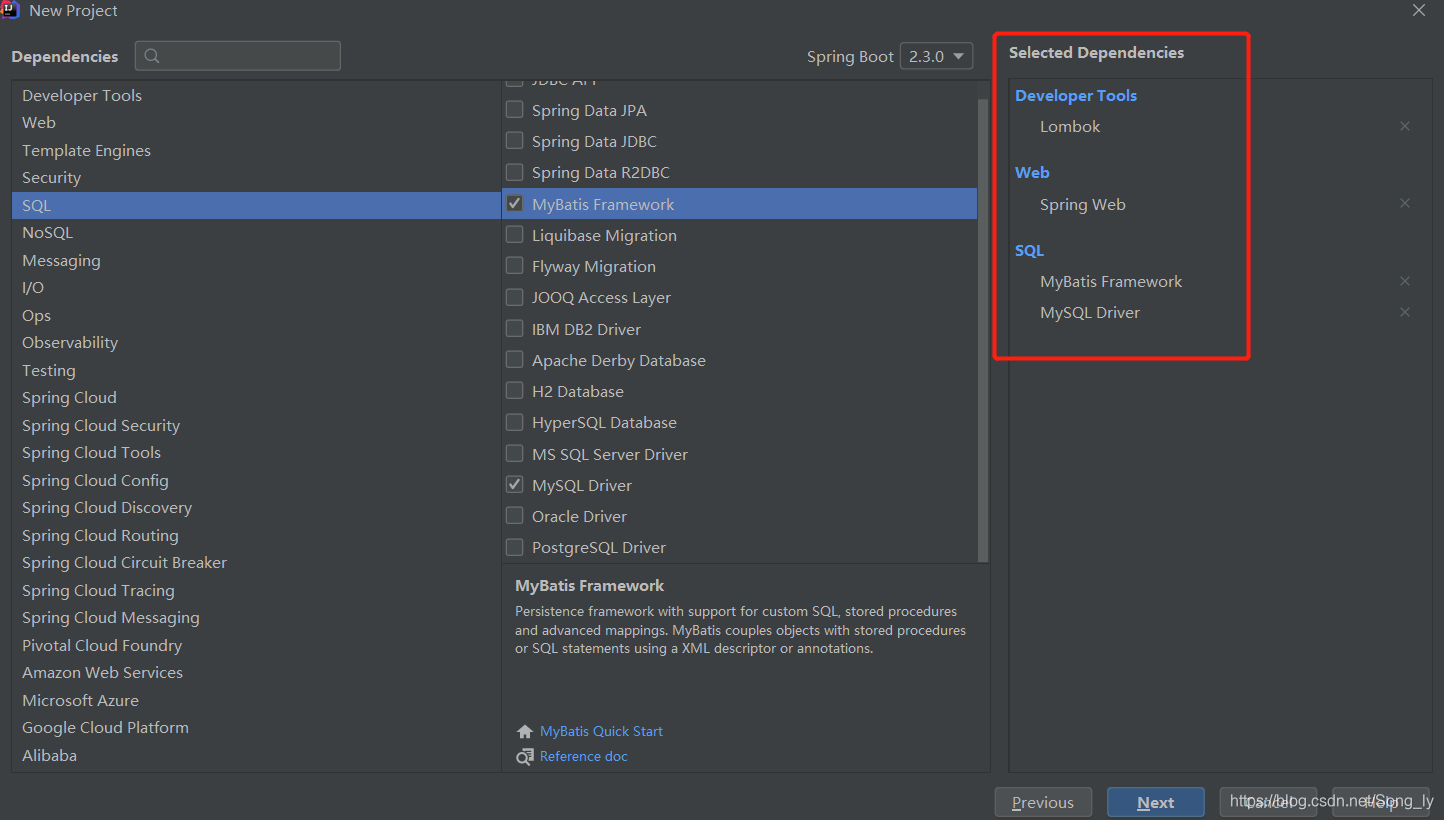The image size is (1444, 820).
Task: Check the MS SQL Server Driver checkbox
Action: point(514,453)
